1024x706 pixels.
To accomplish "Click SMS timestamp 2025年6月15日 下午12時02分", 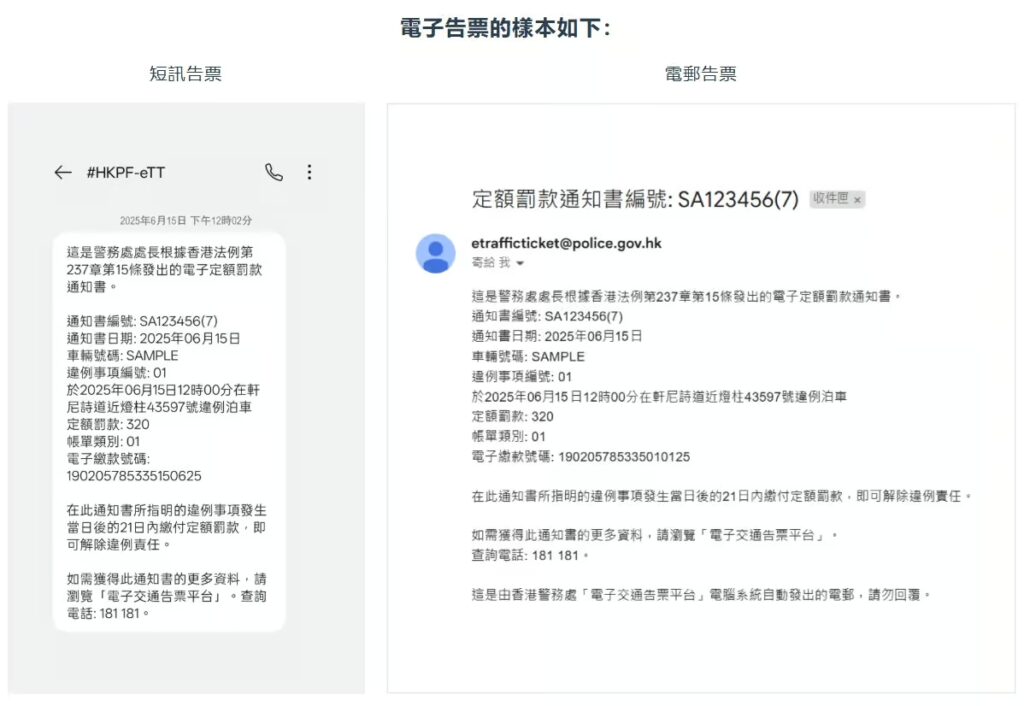I will [x=185, y=221].
